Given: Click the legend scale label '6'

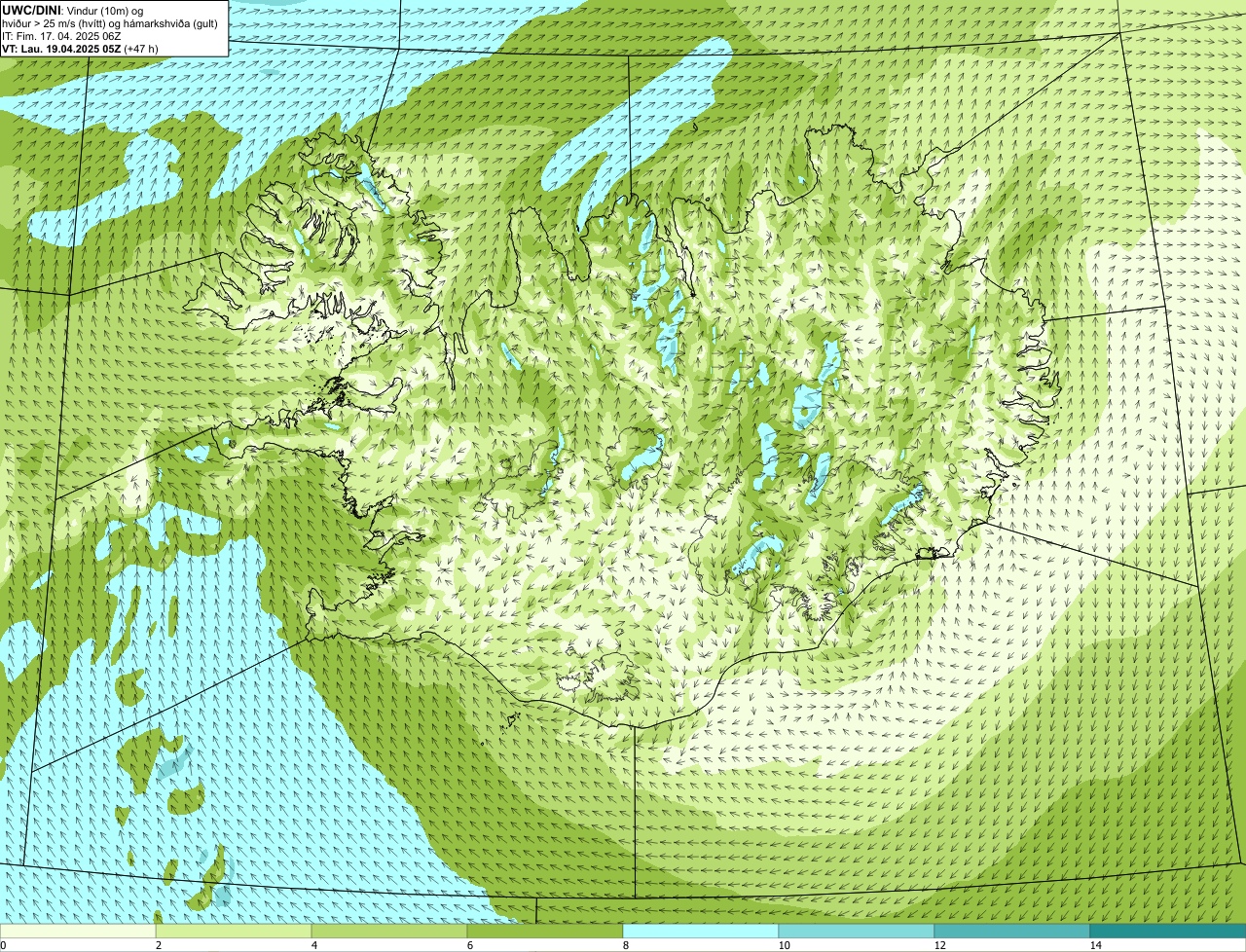Looking at the screenshot, I should click(x=469, y=945).
